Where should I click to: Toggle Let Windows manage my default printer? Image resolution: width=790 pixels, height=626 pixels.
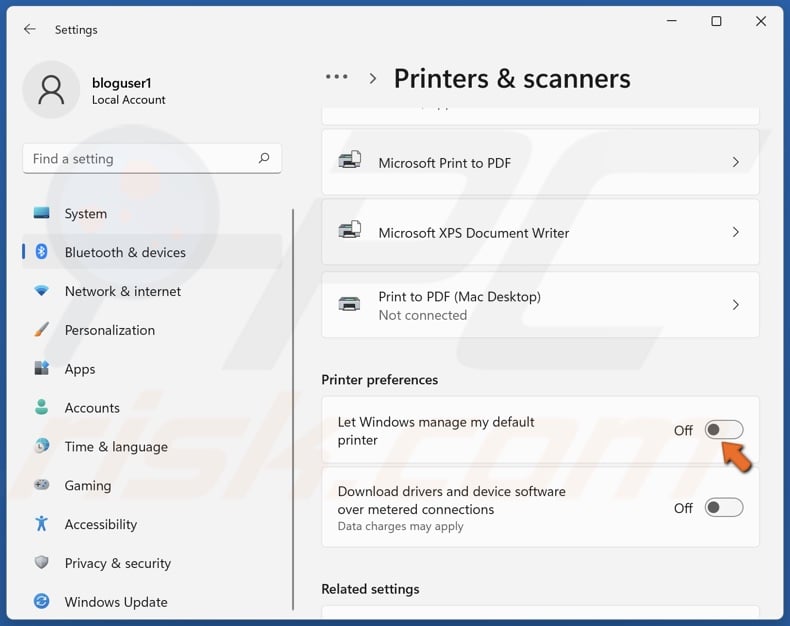click(723, 429)
